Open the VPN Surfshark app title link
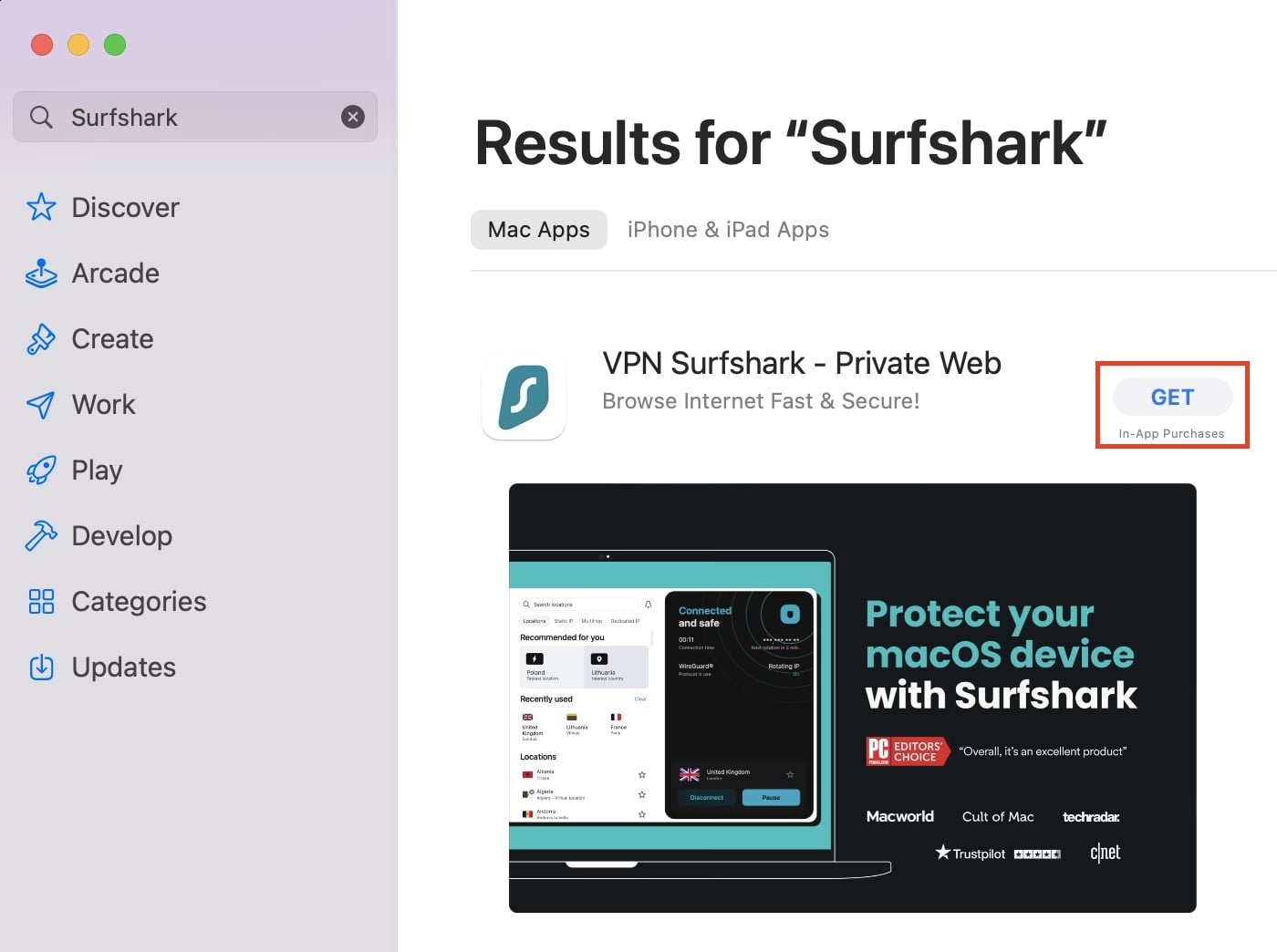The image size is (1277, 952). 801,362
